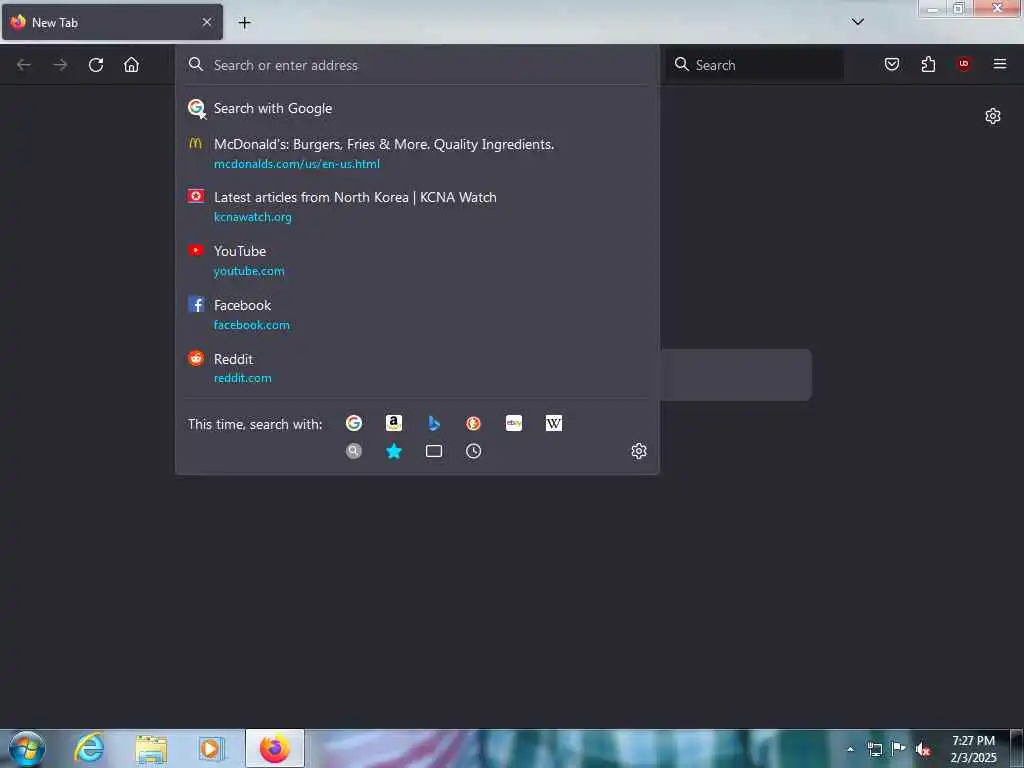
Task: Click the facebook.com URL
Action: click(251, 325)
